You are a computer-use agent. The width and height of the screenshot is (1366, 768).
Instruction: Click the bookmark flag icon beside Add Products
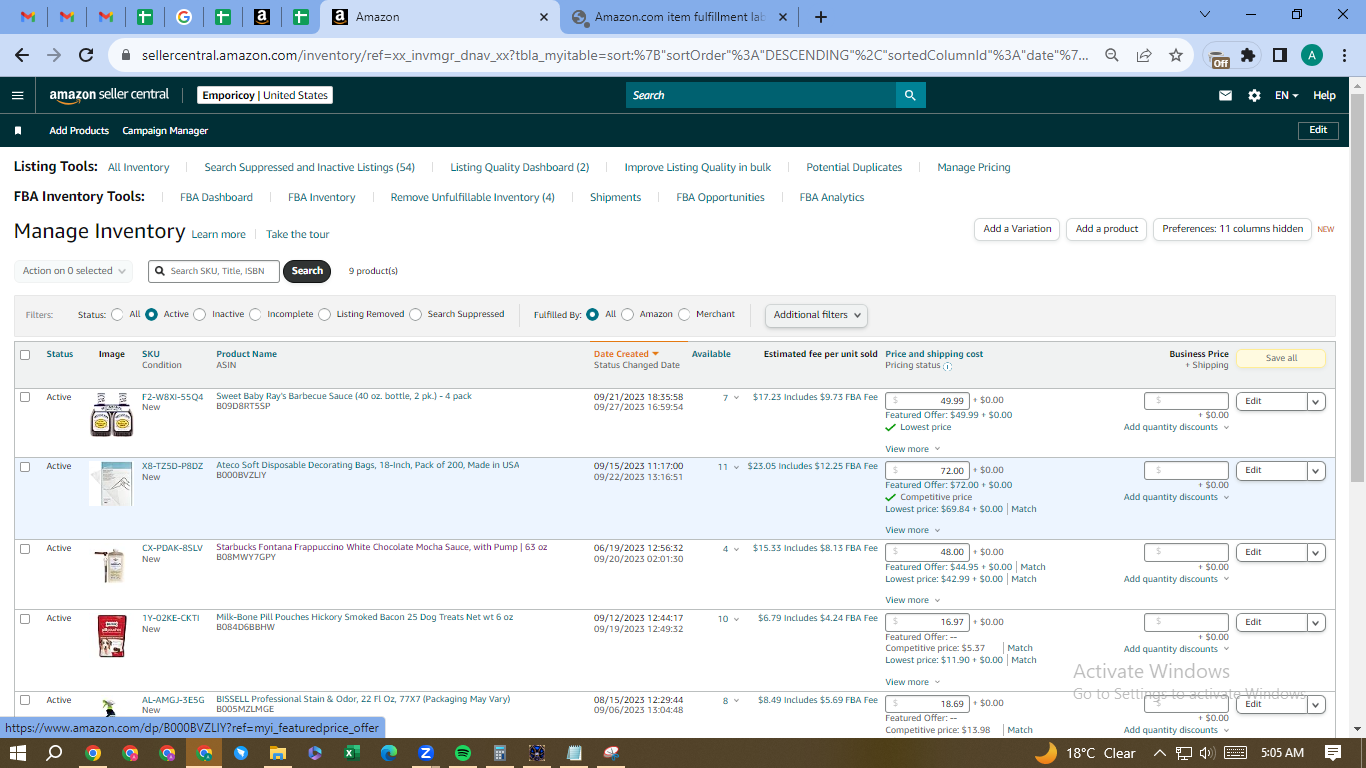tap(18, 131)
